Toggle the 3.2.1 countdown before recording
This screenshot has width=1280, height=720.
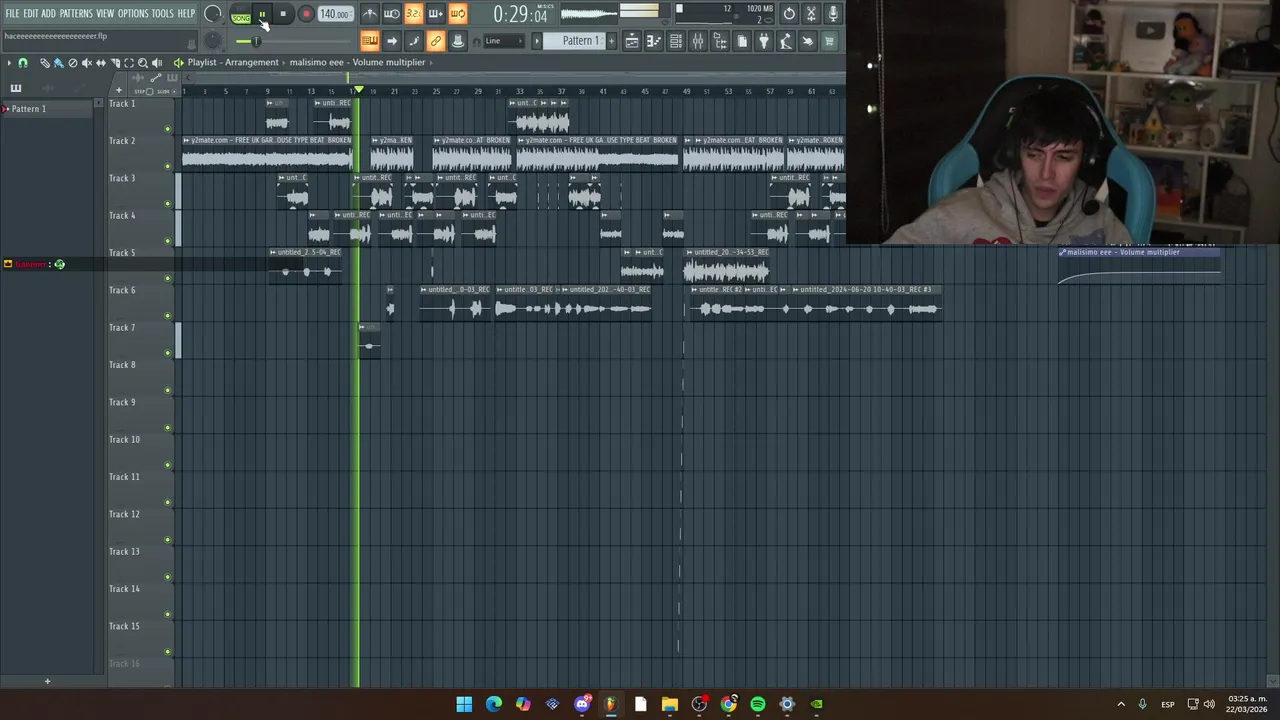pos(414,14)
